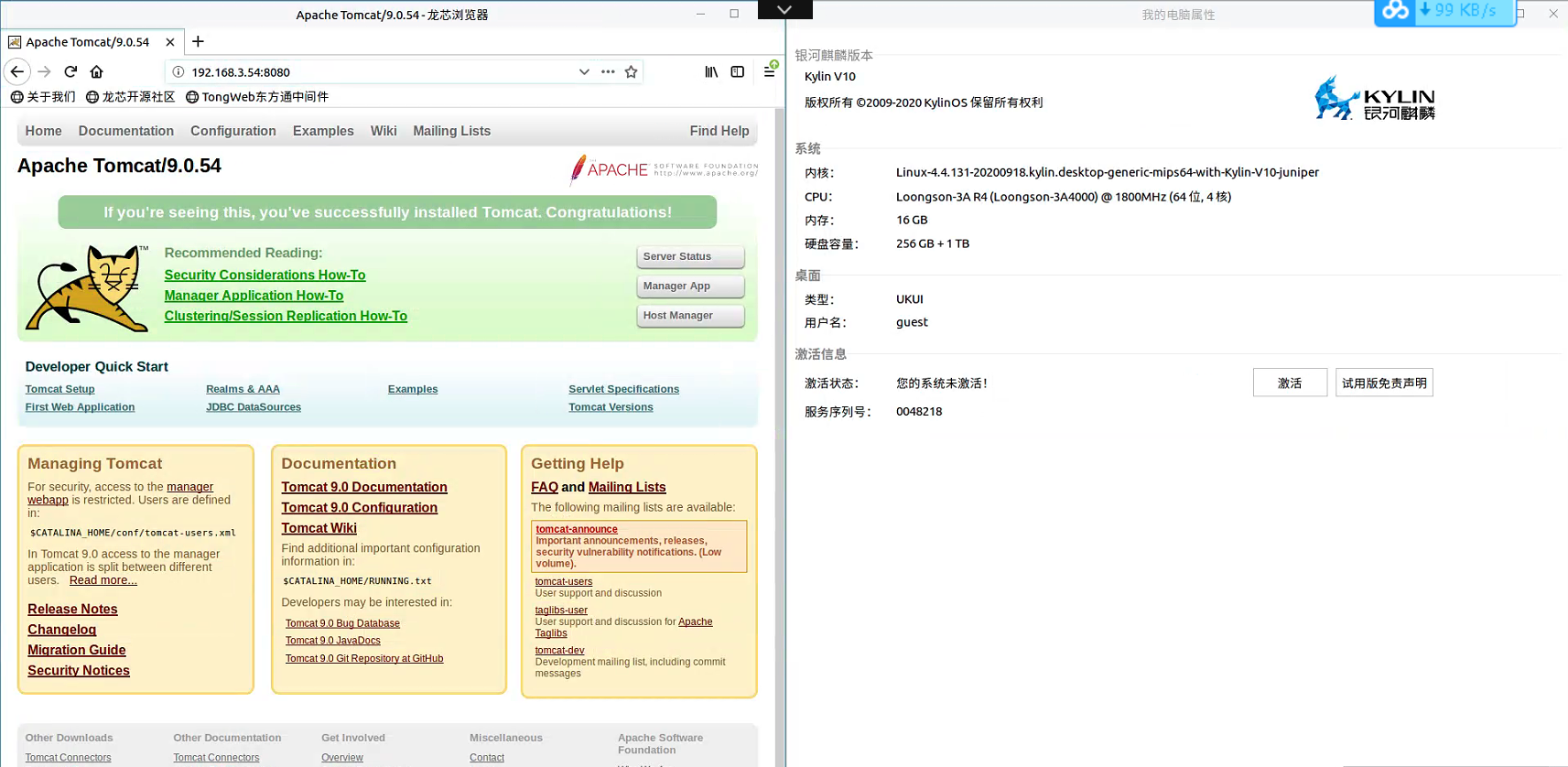Open the Release Notes link
Viewport: 1568px width, 767px height.
click(x=72, y=610)
